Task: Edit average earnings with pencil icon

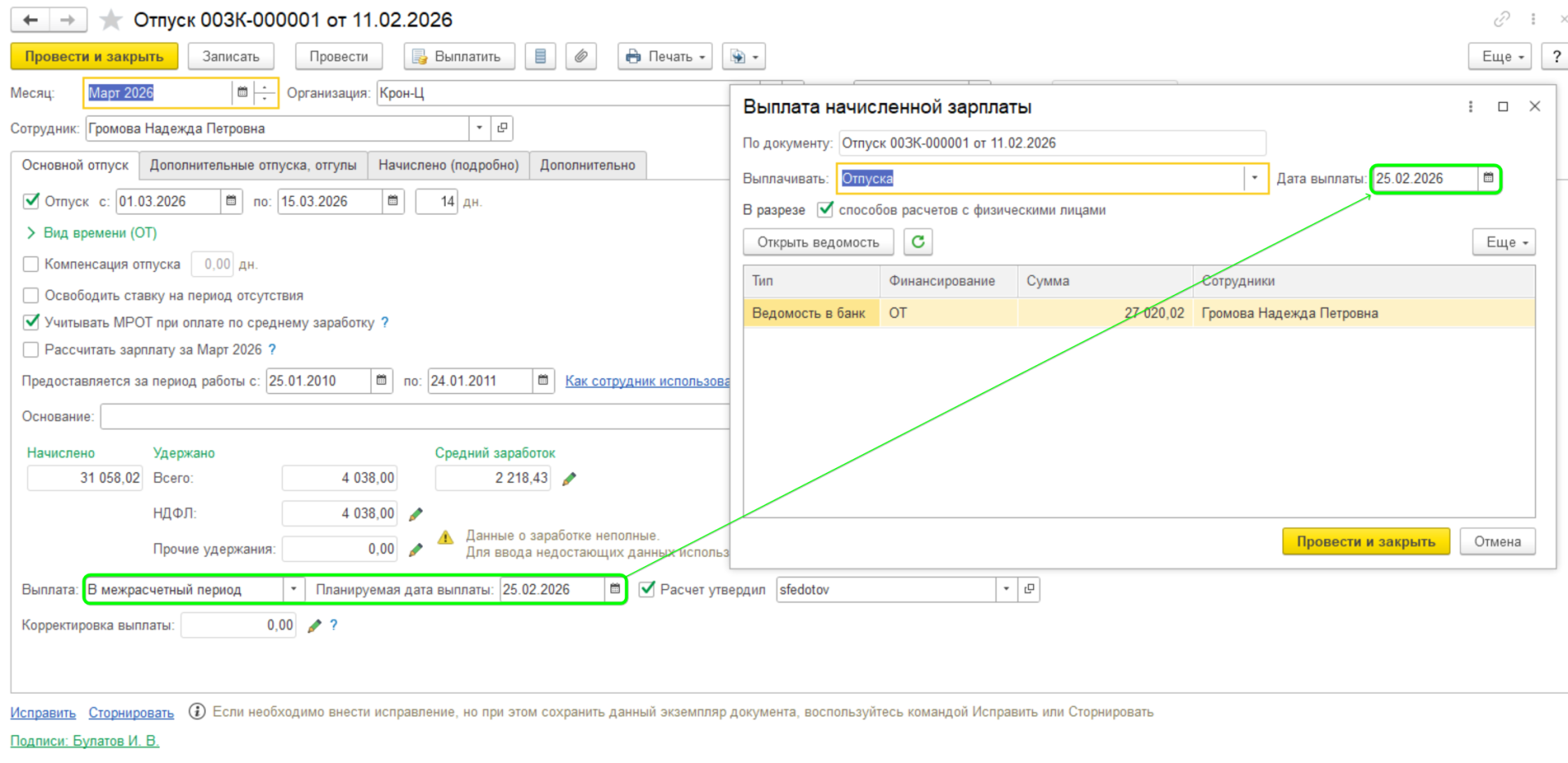Action: pyautogui.click(x=569, y=479)
